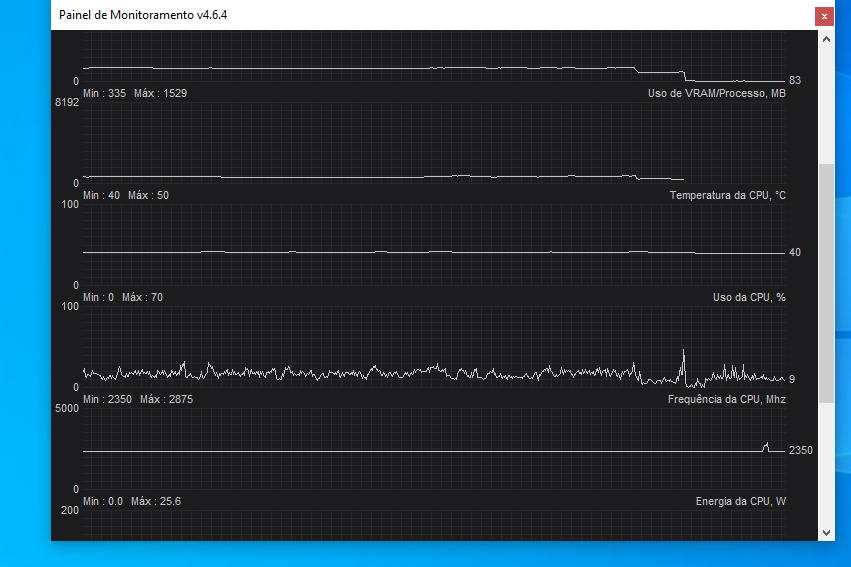Click the scrollbar up arrow
Image resolution: width=851 pixels, height=567 pixels.
(826, 39)
